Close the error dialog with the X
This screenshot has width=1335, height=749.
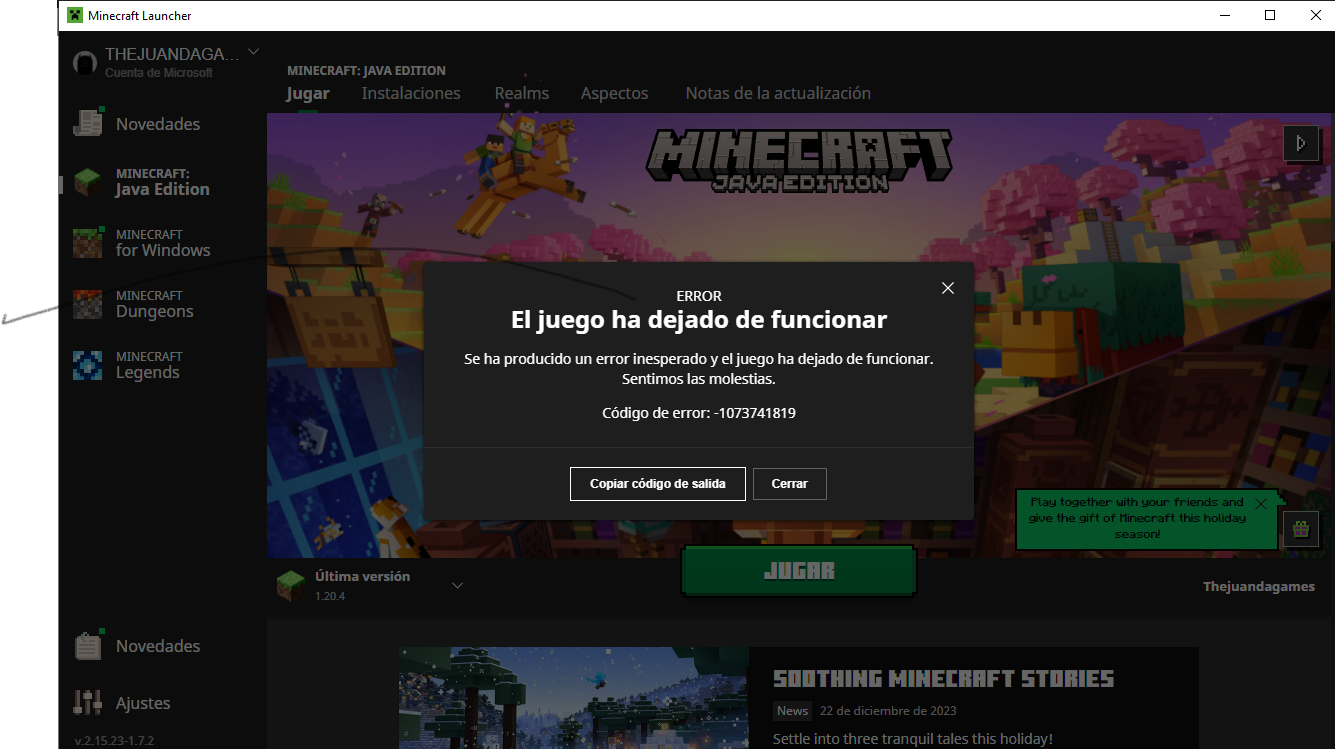tap(948, 288)
